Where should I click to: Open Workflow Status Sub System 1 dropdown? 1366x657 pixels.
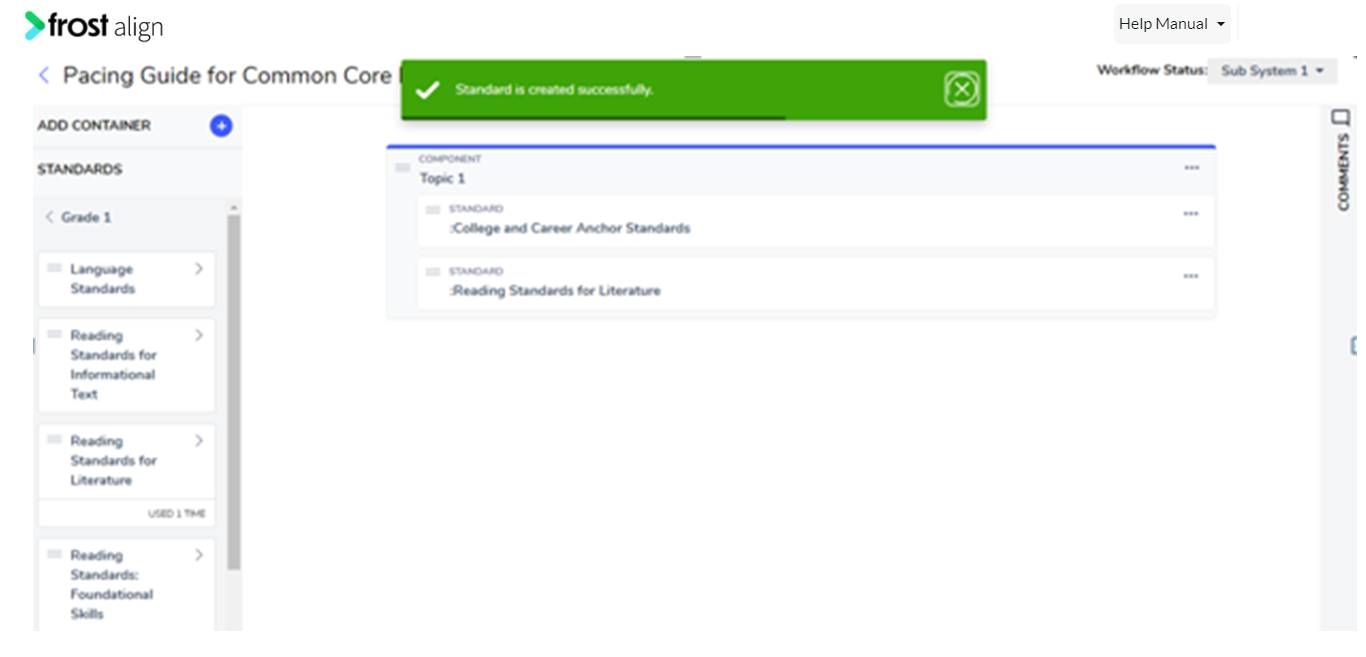click(x=1272, y=71)
